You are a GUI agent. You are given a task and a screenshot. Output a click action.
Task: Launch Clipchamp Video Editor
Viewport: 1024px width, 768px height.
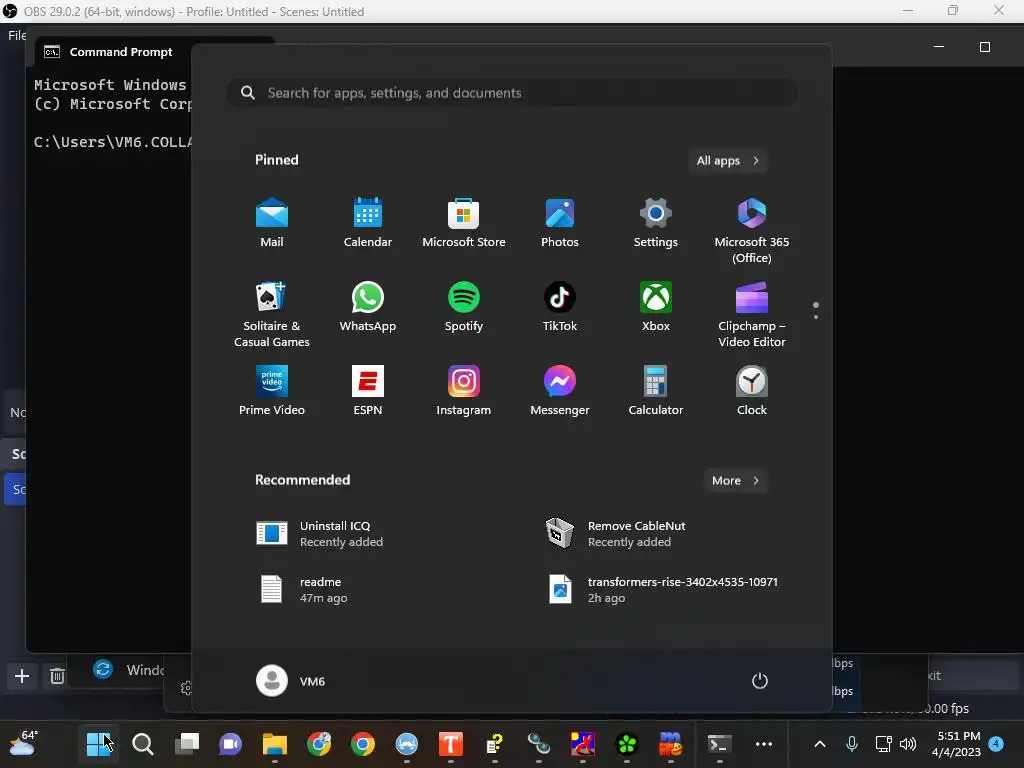click(752, 315)
